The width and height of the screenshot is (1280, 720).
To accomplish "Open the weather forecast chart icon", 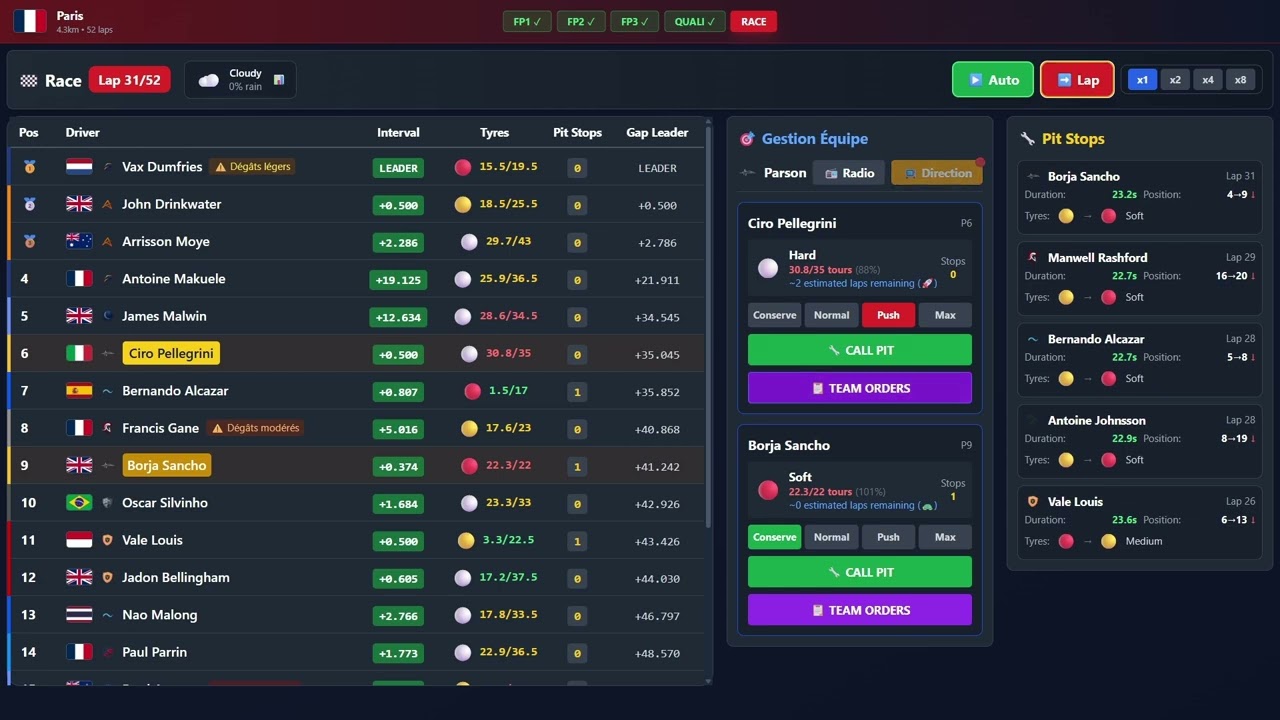I will (279, 80).
